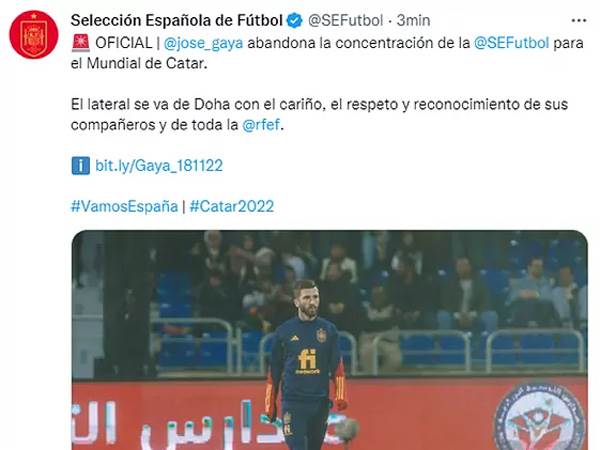Follow the bit.ly/Gaya_181122 link
Image resolution: width=600 pixels, height=450 pixels.
[159, 166]
